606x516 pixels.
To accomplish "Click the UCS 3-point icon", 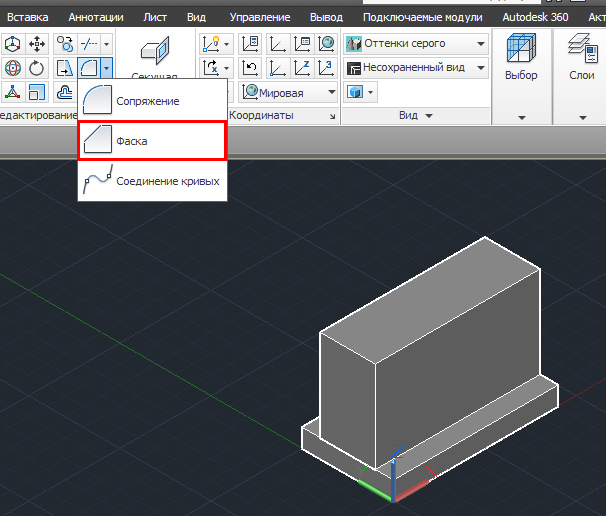I will click(326, 68).
